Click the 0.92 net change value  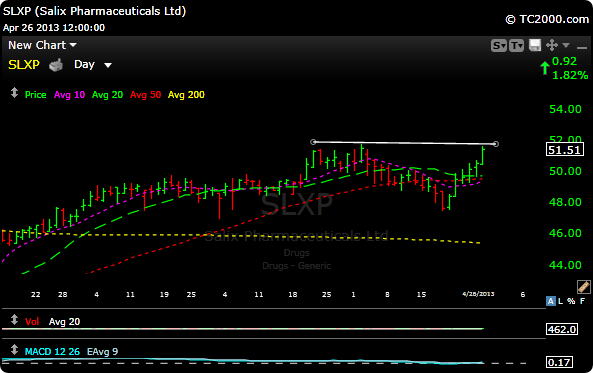564,61
